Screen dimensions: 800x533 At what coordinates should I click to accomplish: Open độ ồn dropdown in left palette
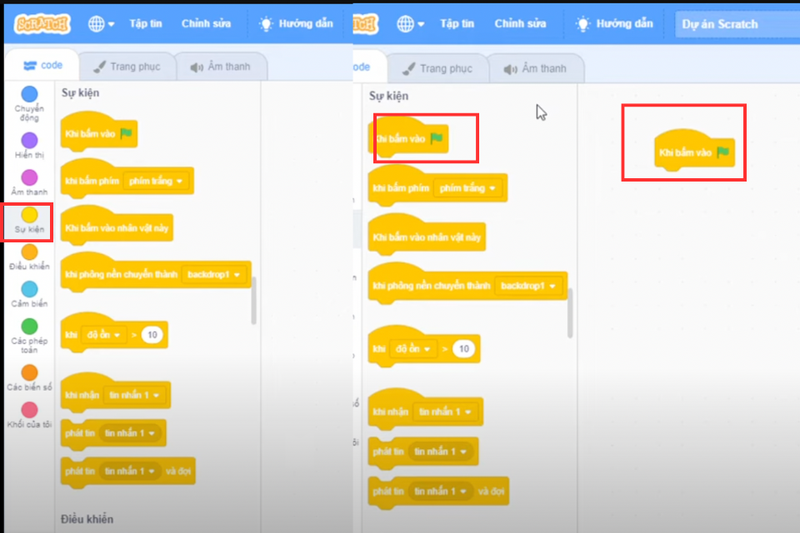tap(103, 335)
